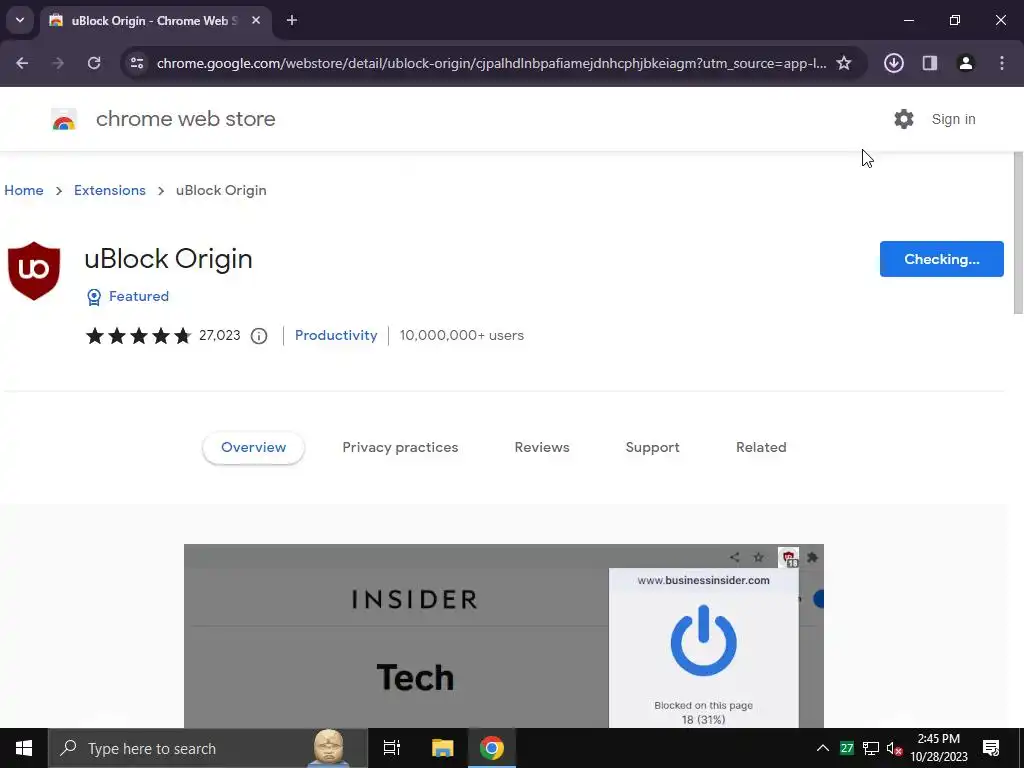Viewport: 1024px width, 768px height.
Task: Click the address bar URL
Action: point(491,63)
